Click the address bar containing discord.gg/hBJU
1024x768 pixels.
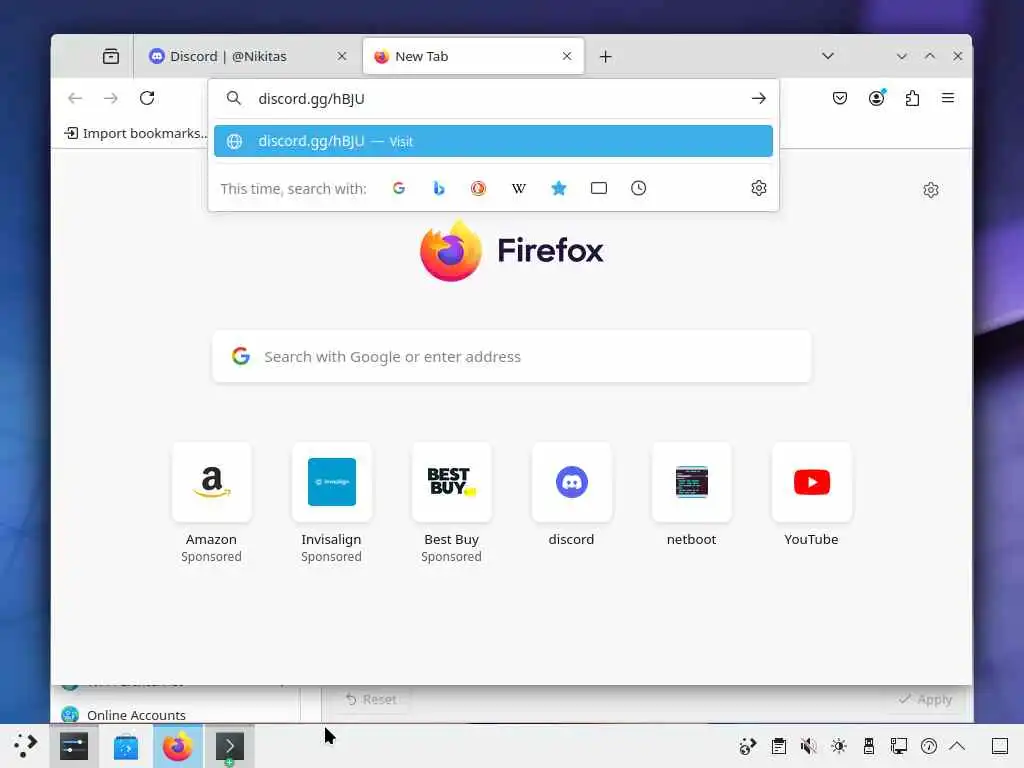click(x=493, y=99)
